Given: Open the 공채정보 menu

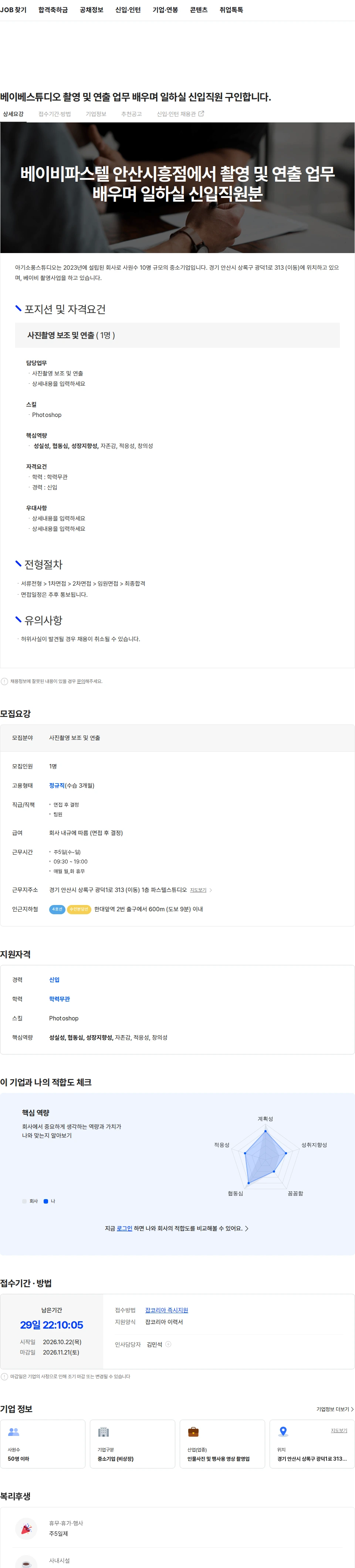Looking at the screenshot, I should (91, 10).
